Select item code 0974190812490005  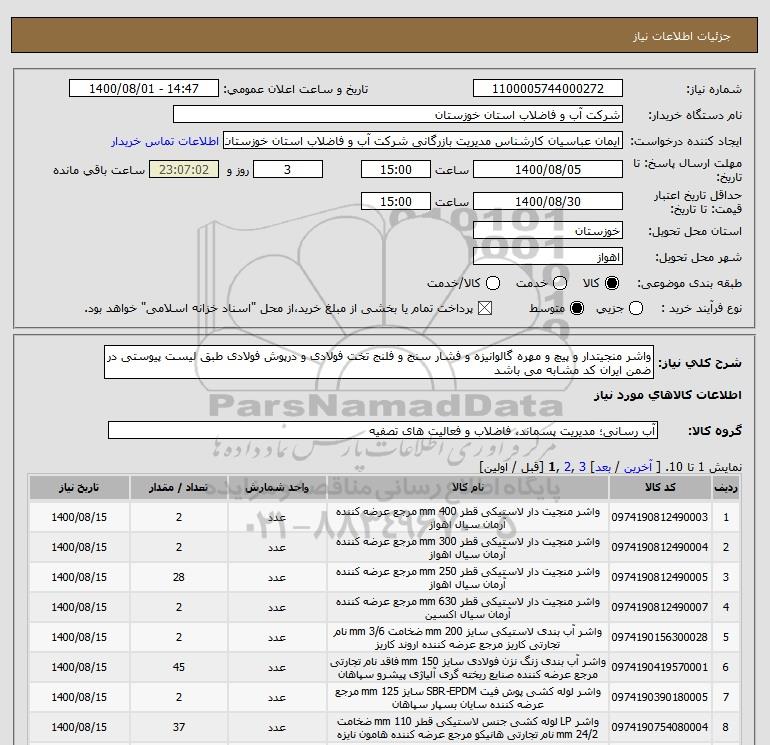coord(660,577)
